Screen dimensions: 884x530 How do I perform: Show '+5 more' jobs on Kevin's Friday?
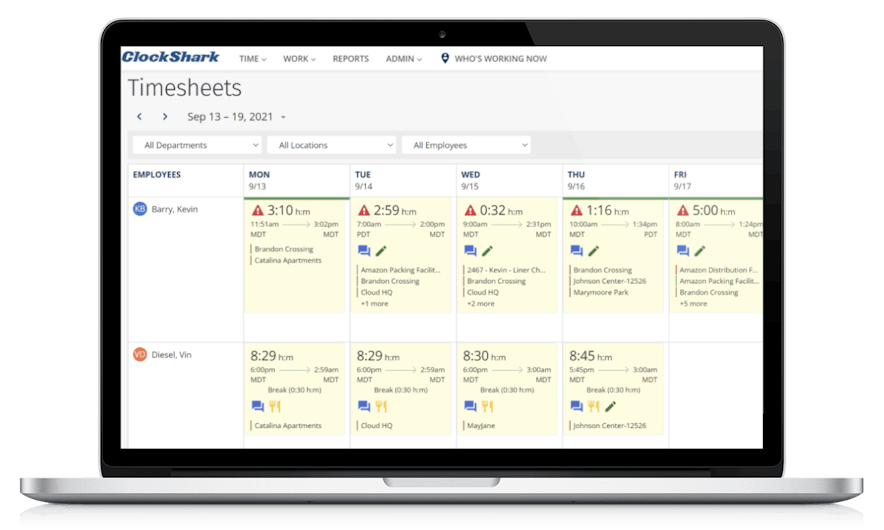coord(693,303)
